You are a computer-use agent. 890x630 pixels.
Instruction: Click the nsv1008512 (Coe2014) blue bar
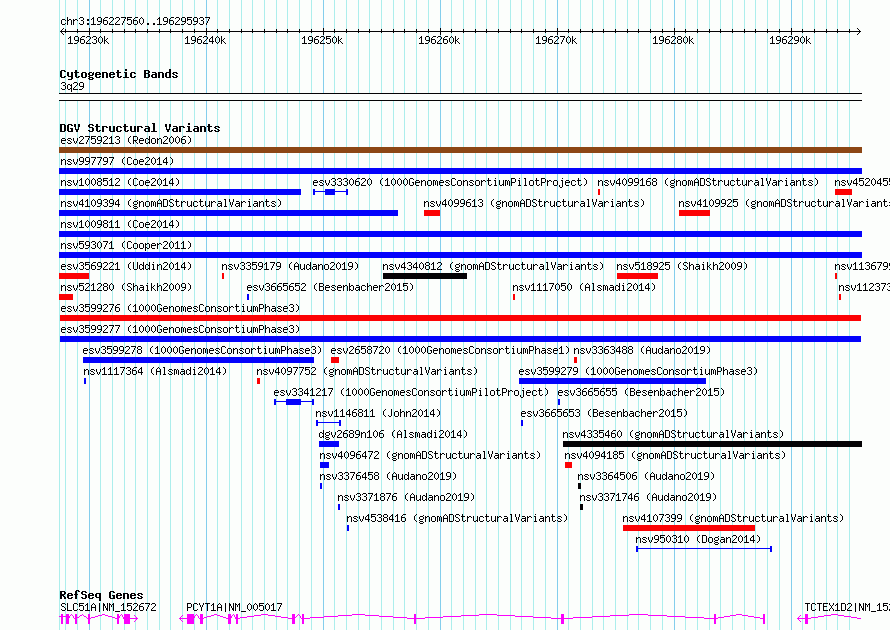(180, 192)
